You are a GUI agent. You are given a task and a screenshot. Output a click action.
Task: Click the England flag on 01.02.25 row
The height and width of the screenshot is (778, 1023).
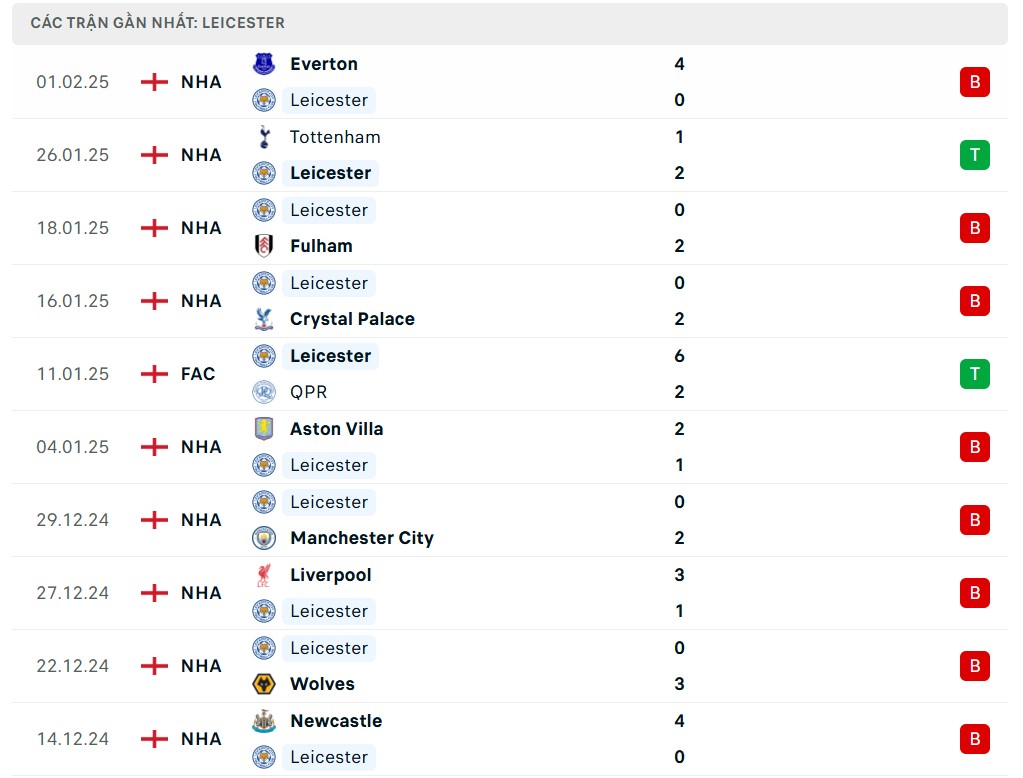[x=154, y=82]
